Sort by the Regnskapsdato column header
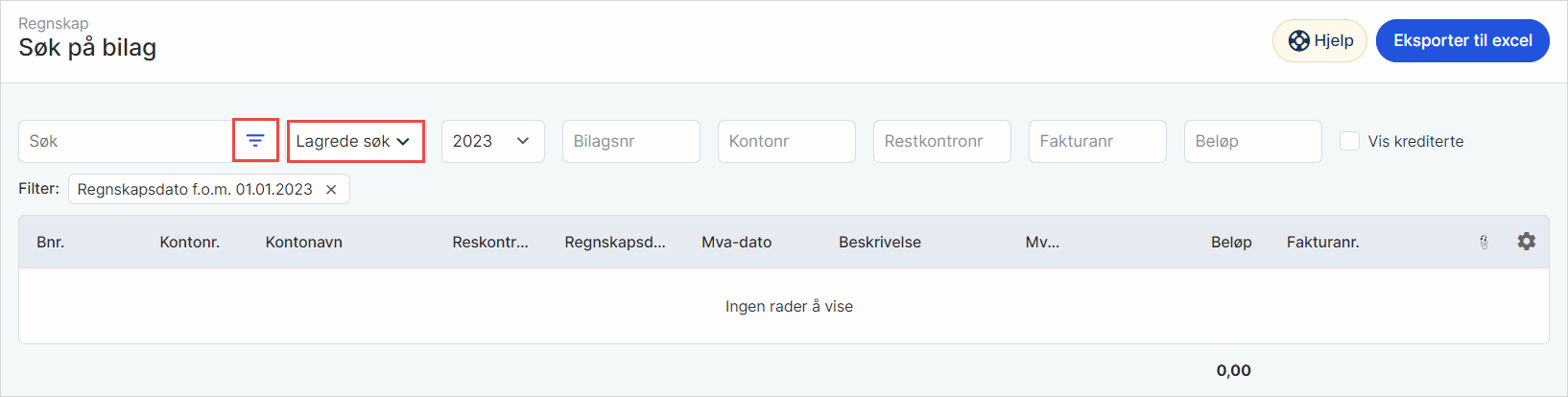1568x397 pixels. point(614,243)
